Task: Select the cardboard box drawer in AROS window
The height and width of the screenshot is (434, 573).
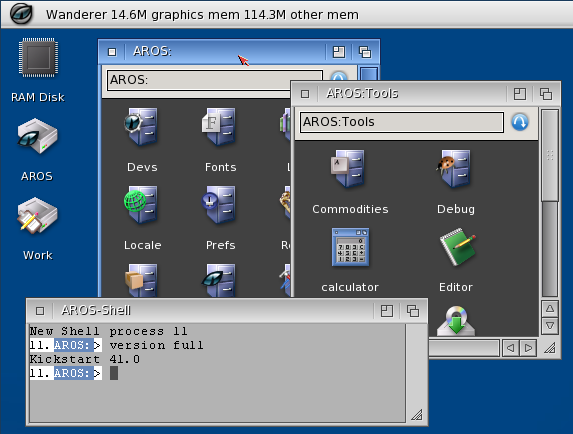Action: click(141, 280)
